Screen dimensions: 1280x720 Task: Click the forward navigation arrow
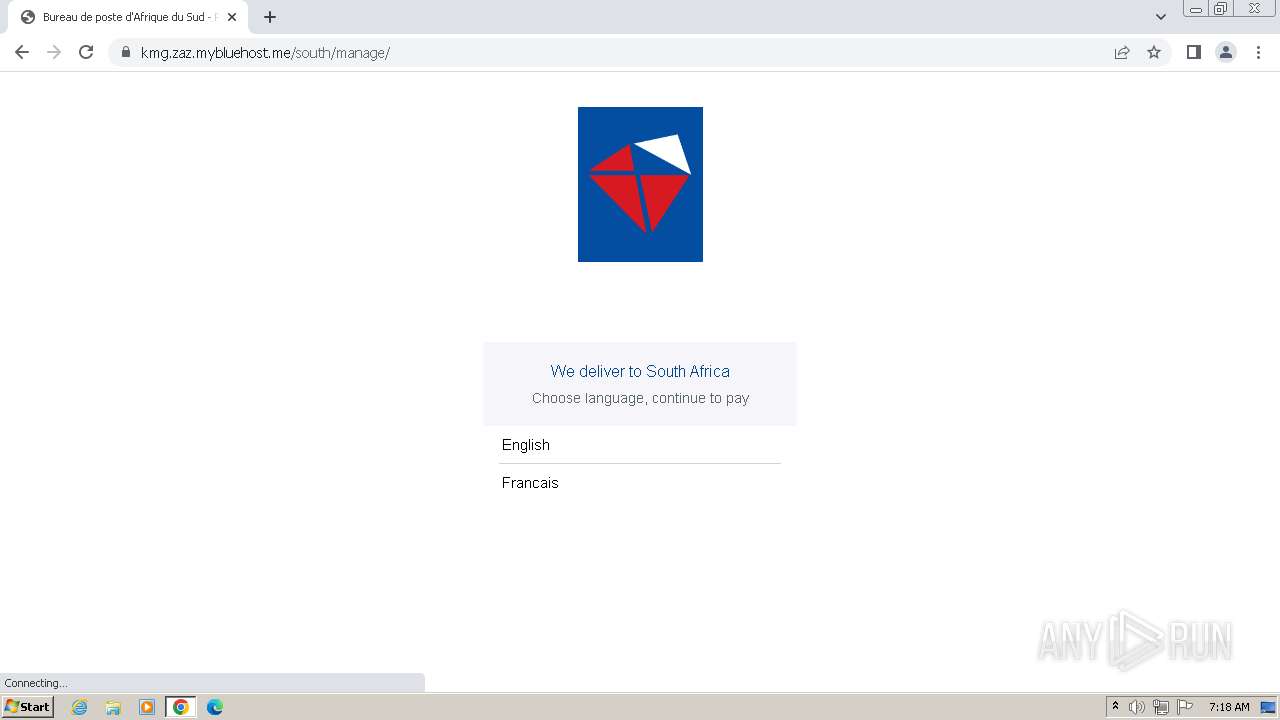pyautogui.click(x=54, y=52)
